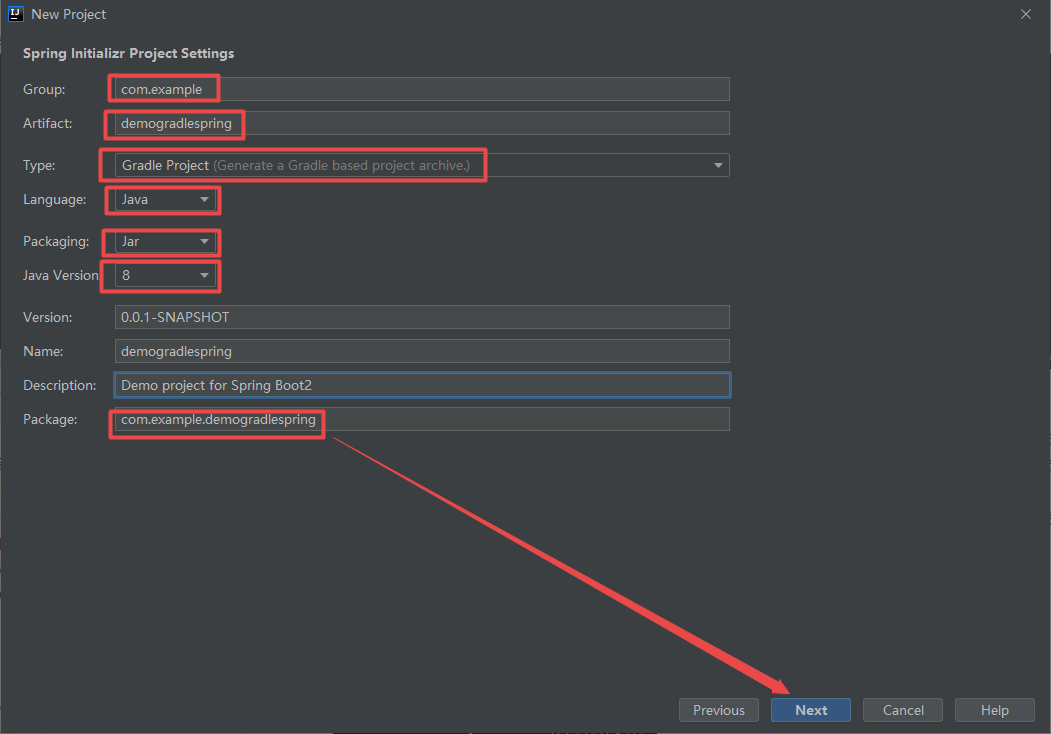Click the Name field containing demogradlespring
This screenshot has height=734, width=1051.
[422, 351]
